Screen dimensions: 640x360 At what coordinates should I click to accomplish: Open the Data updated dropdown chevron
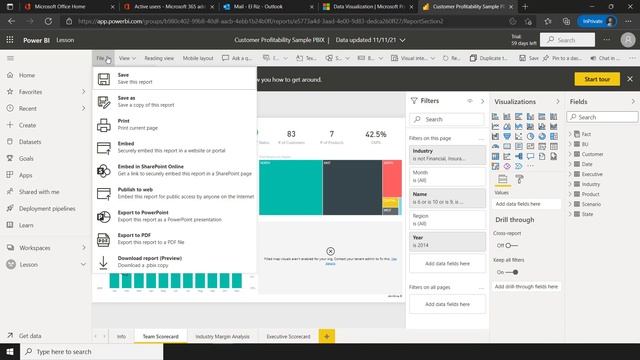tap(402, 40)
